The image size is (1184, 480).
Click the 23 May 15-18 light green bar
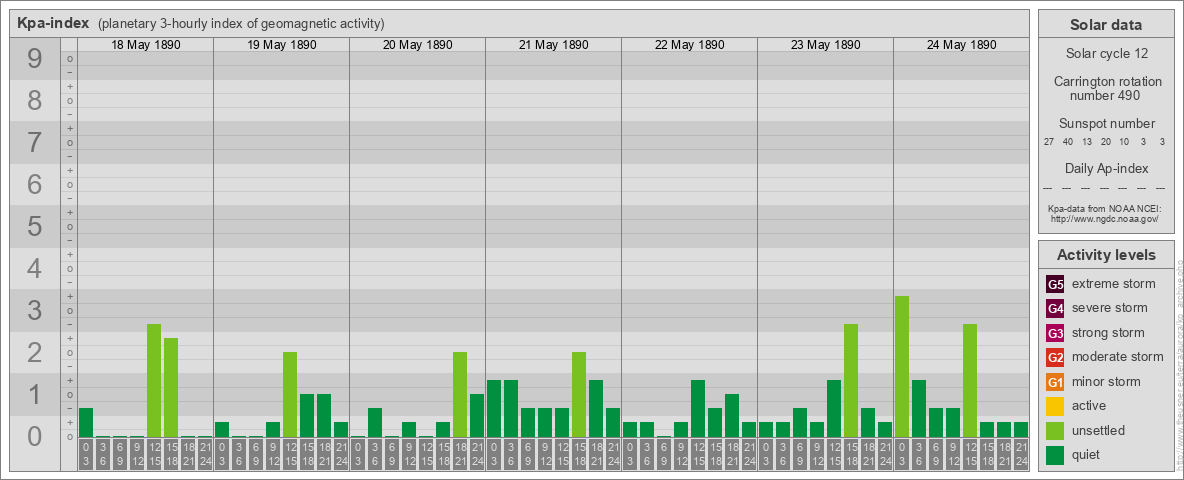[x=851, y=380]
